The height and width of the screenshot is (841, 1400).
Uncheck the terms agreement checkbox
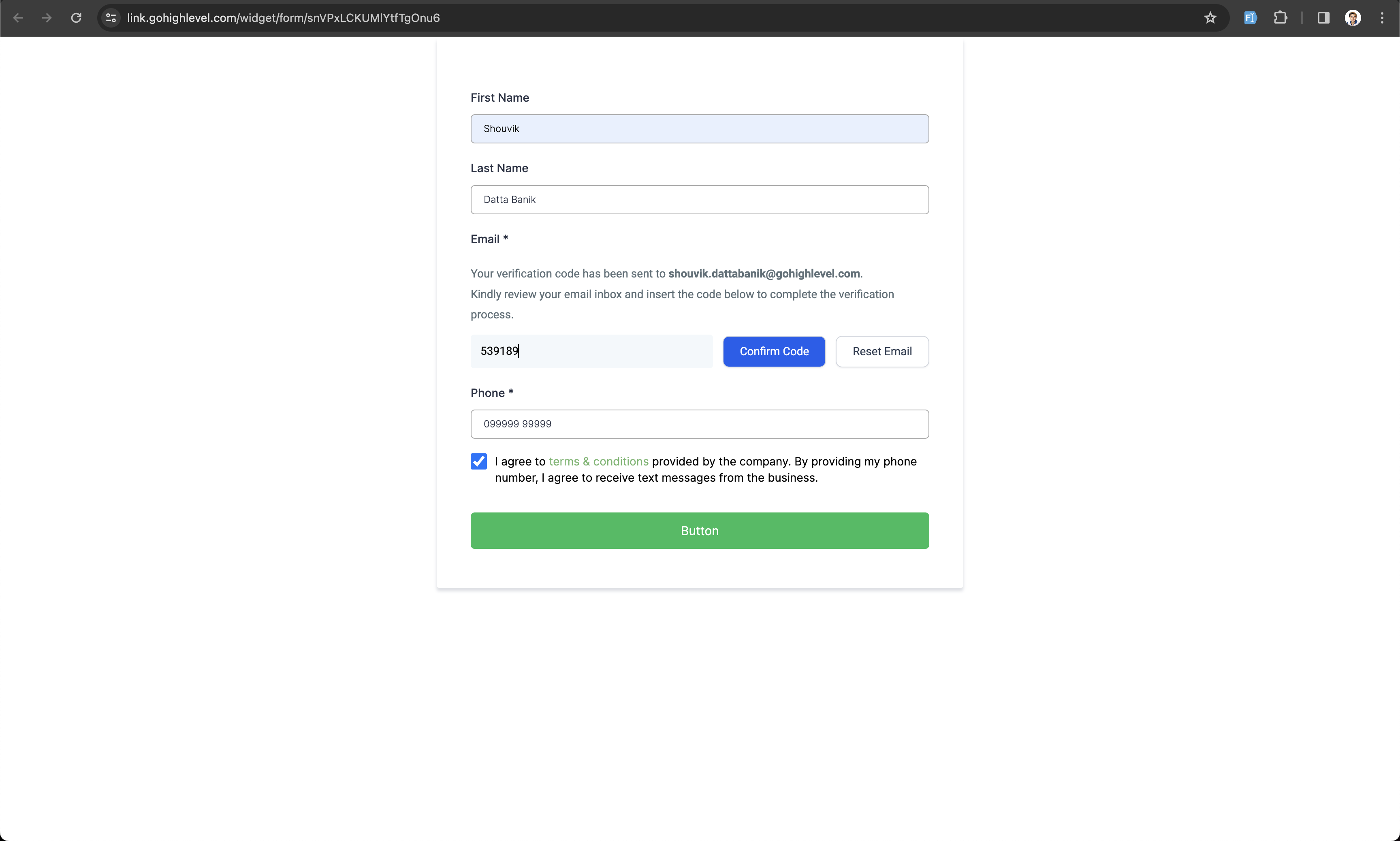click(x=479, y=461)
